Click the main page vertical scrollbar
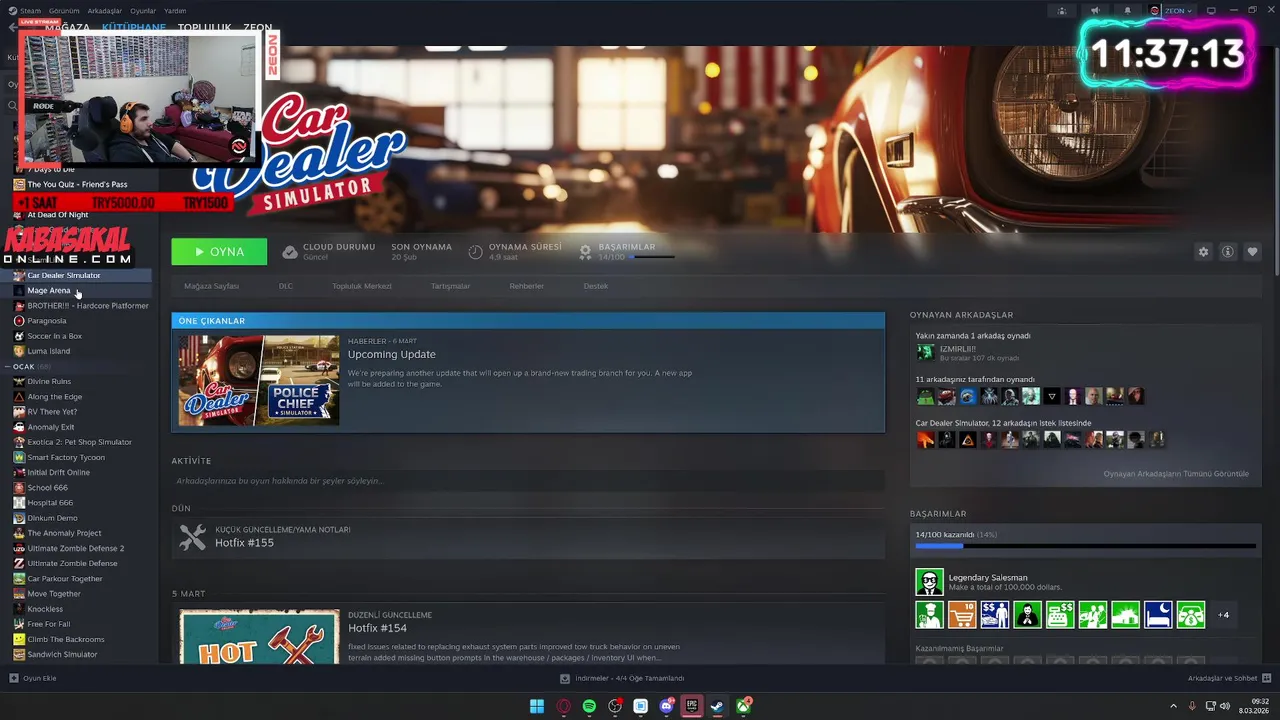 [1275, 160]
